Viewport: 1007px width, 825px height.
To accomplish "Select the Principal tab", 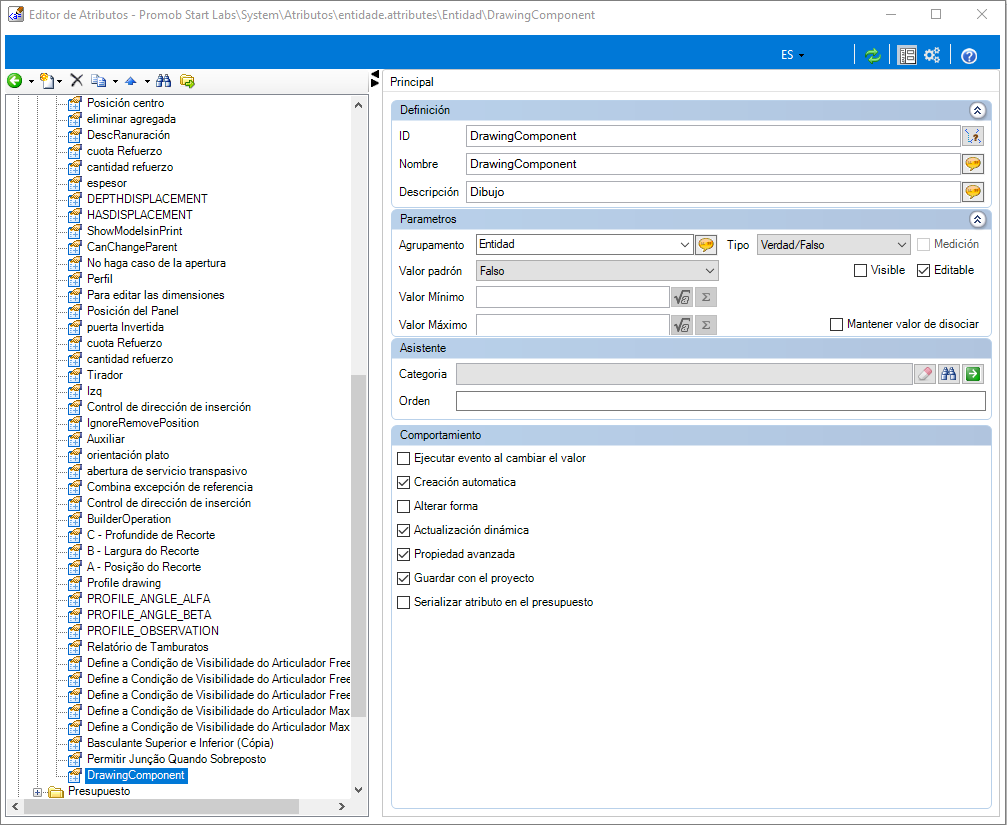I will point(412,82).
